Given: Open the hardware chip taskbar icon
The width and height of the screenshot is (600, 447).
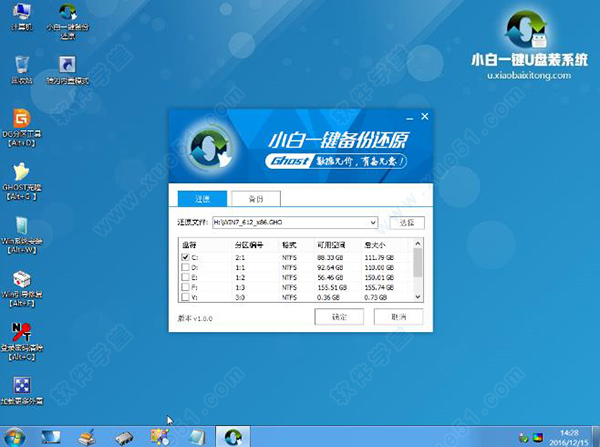Looking at the screenshot, I should pyautogui.click(x=124, y=438).
